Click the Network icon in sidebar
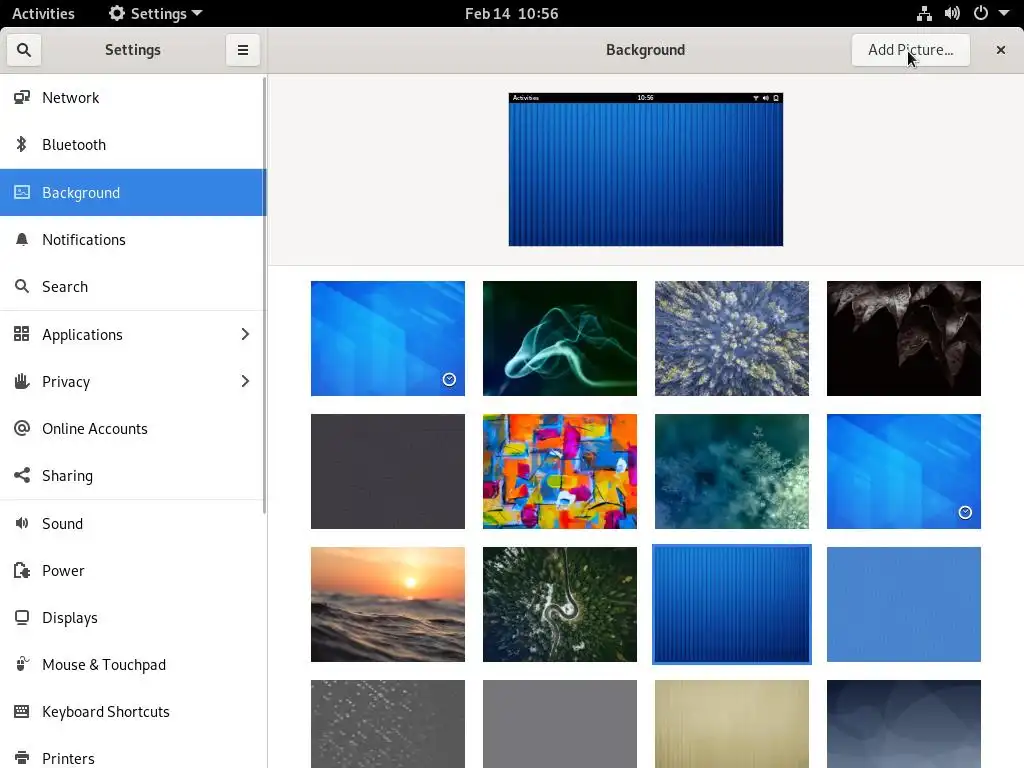 pyautogui.click(x=22, y=97)
